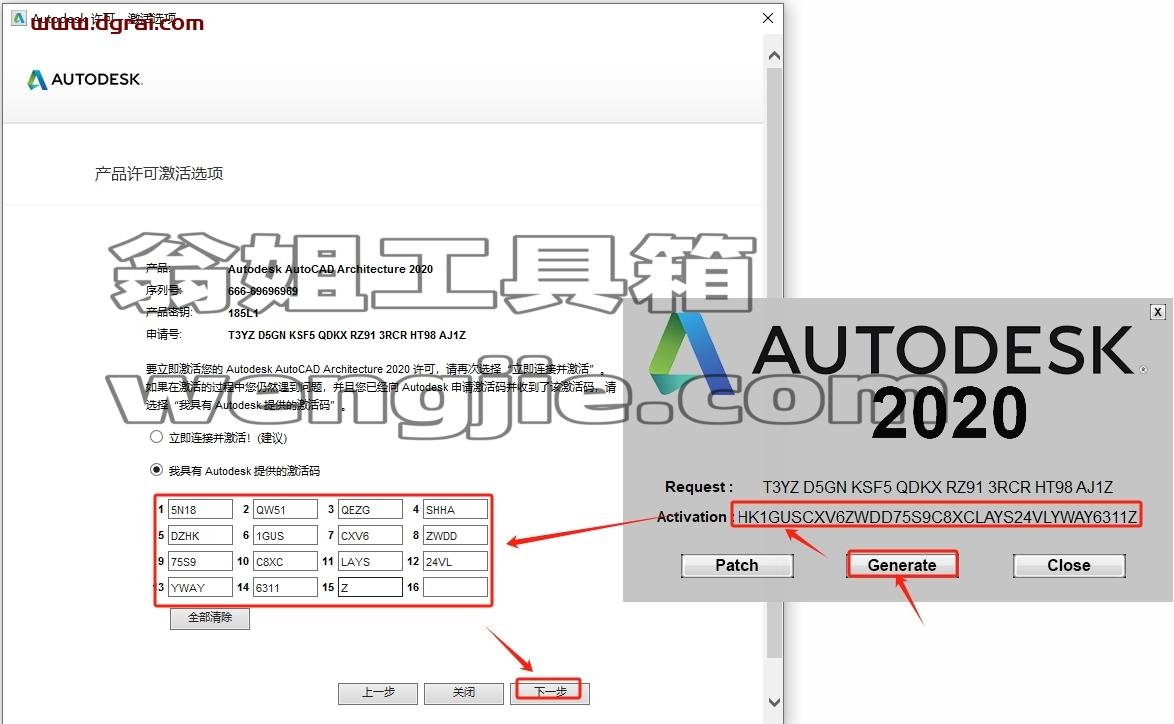Click activation code field 5 containing DZHK
This screenshot has height=724, width=1174.
(x=200, y=536)
